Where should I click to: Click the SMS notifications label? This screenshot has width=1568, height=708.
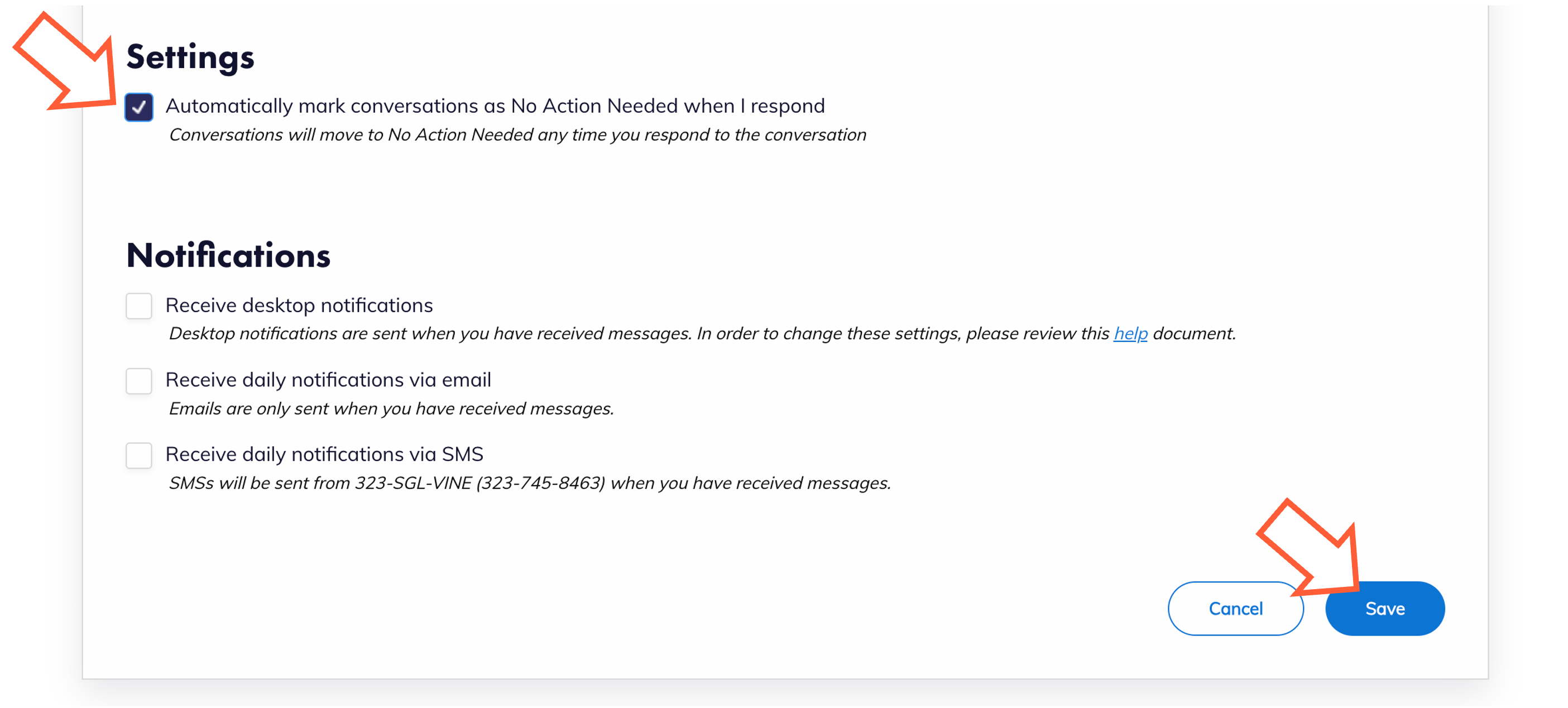[x=324, y=454]
